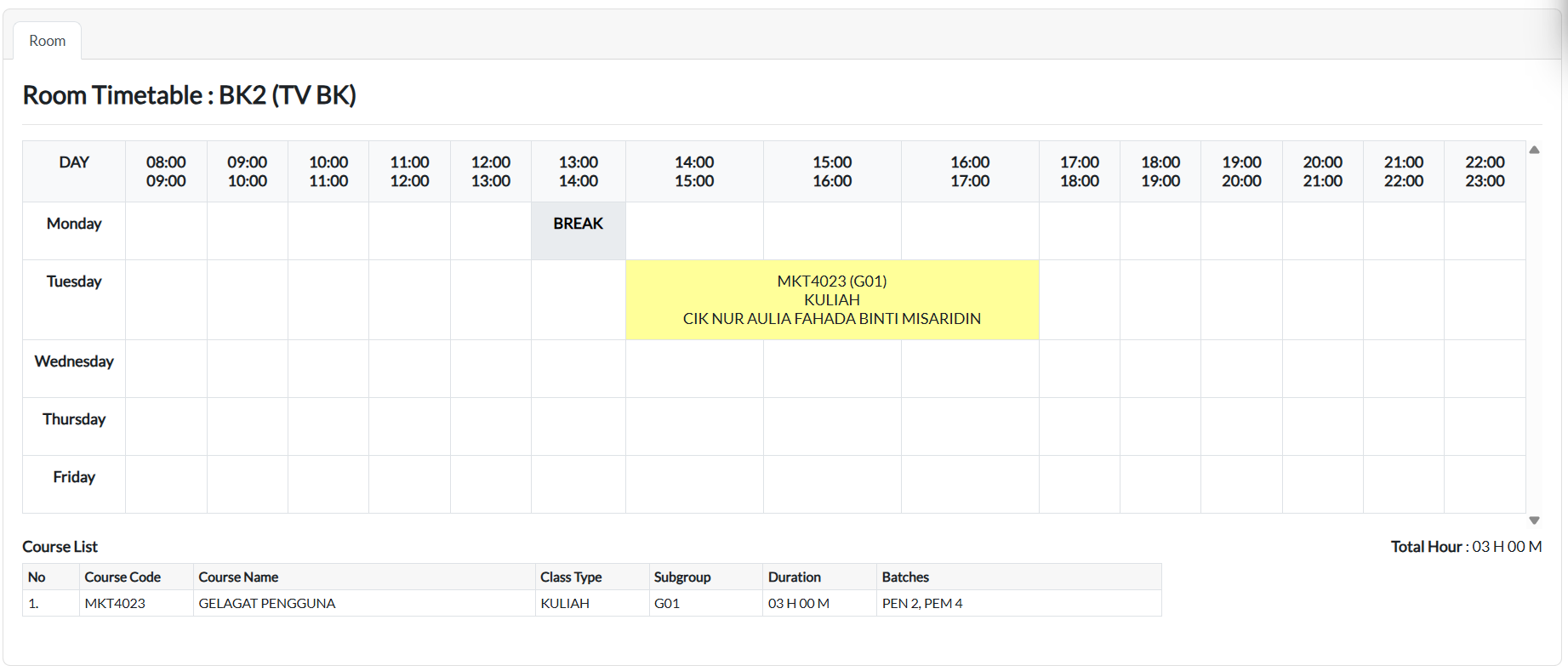The image size is (1568, 671).
Task: Click the Course Name column header
Action: pyautogui.click(x=238, y=577)
